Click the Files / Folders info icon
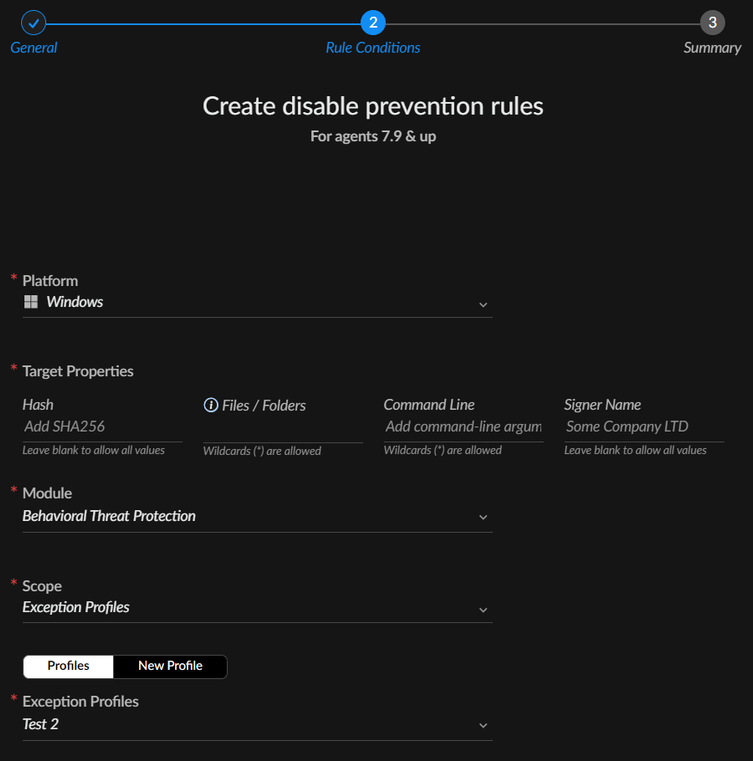 pos(211,405)
